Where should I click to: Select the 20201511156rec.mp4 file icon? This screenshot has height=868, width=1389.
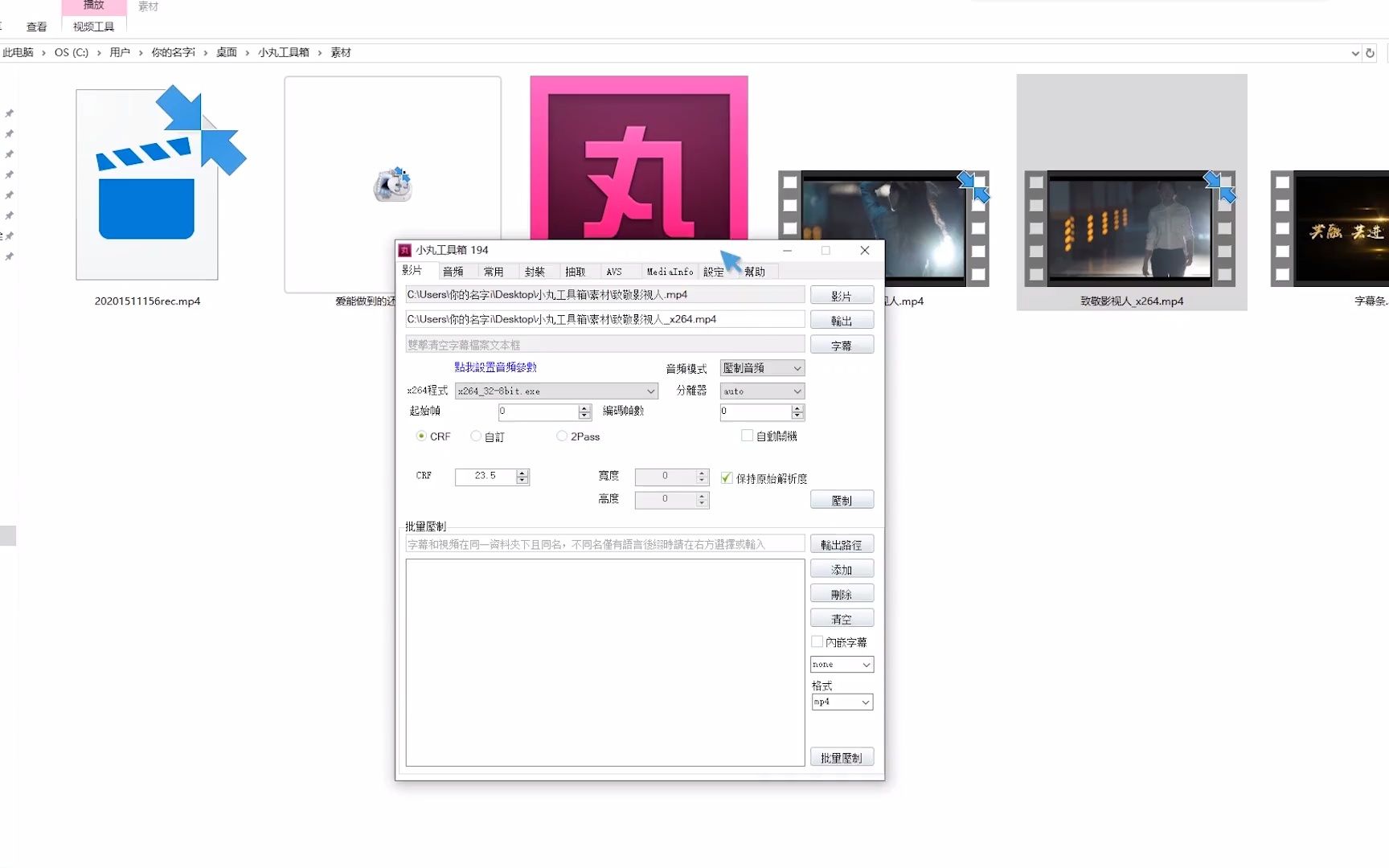(x=160, y=183)
